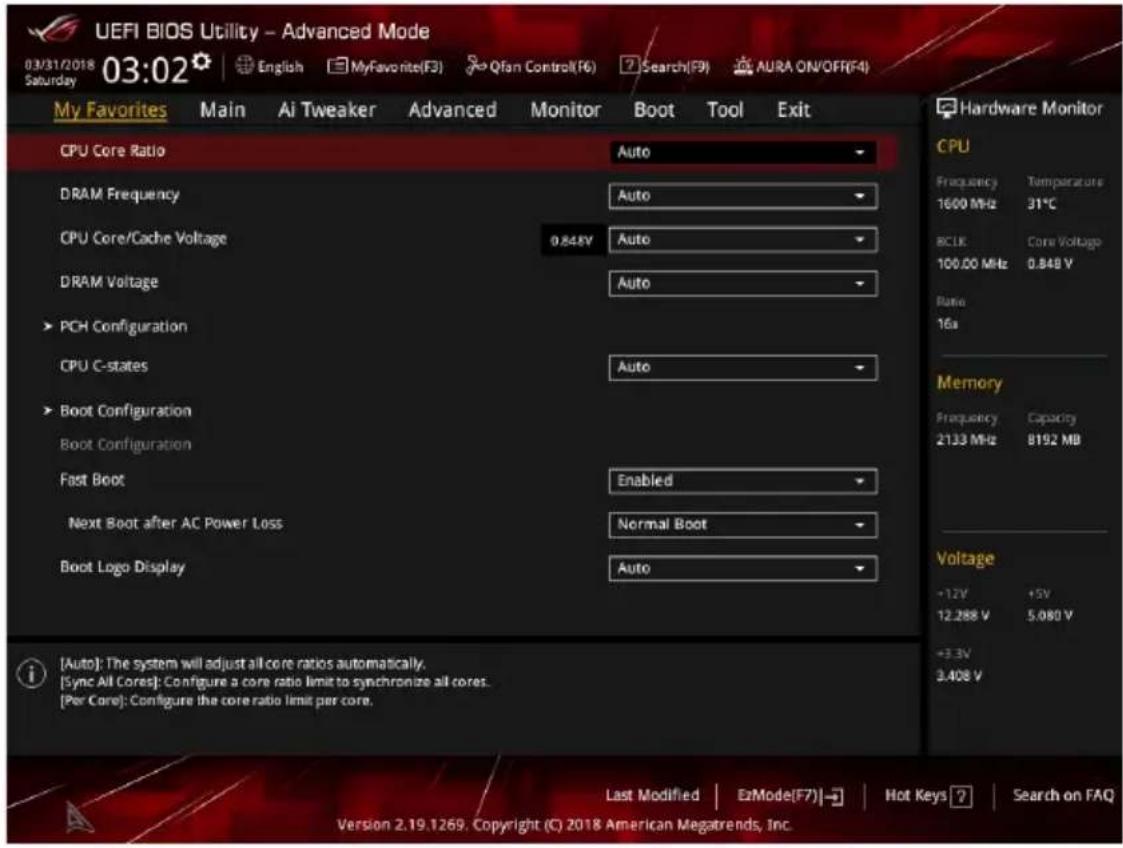Screen dimensions: 1123x848
Task: Open the Fast Boot dropdown
Action: click(743, 481)
